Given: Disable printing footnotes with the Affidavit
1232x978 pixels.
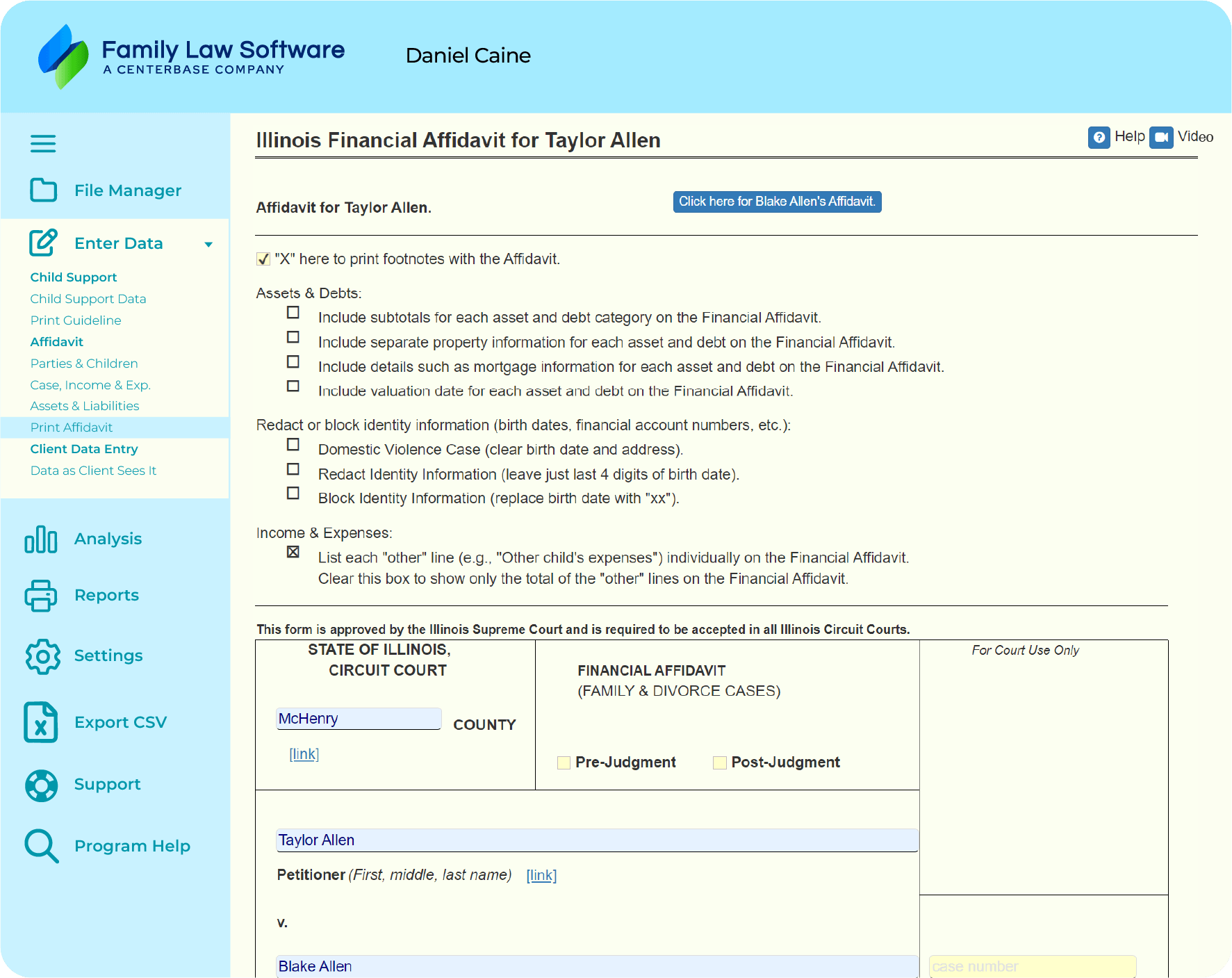Looking at the screenshot, I should tap(263, 259).
